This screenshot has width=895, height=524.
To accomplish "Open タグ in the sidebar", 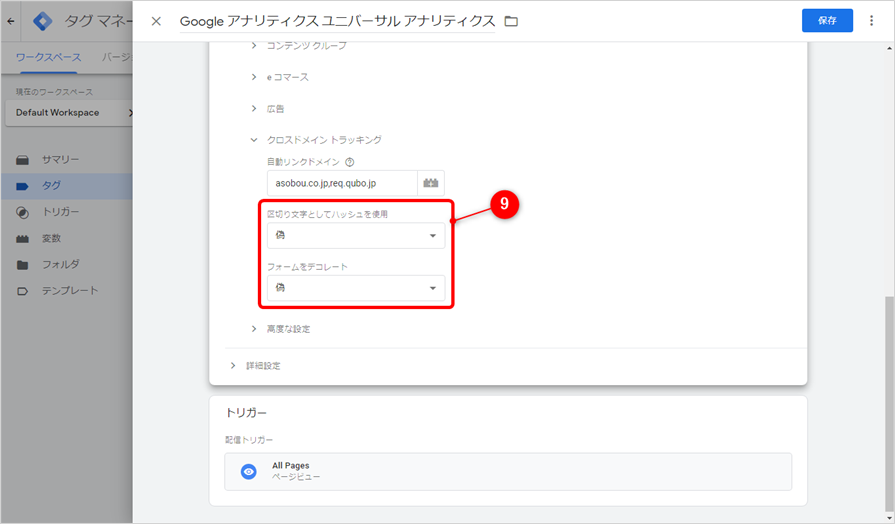I will tap(67, 186).
